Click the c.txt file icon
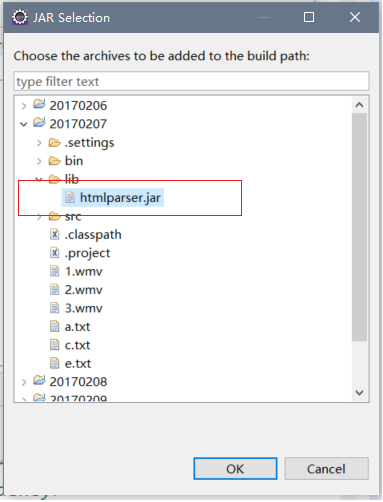 coord(55,345)
